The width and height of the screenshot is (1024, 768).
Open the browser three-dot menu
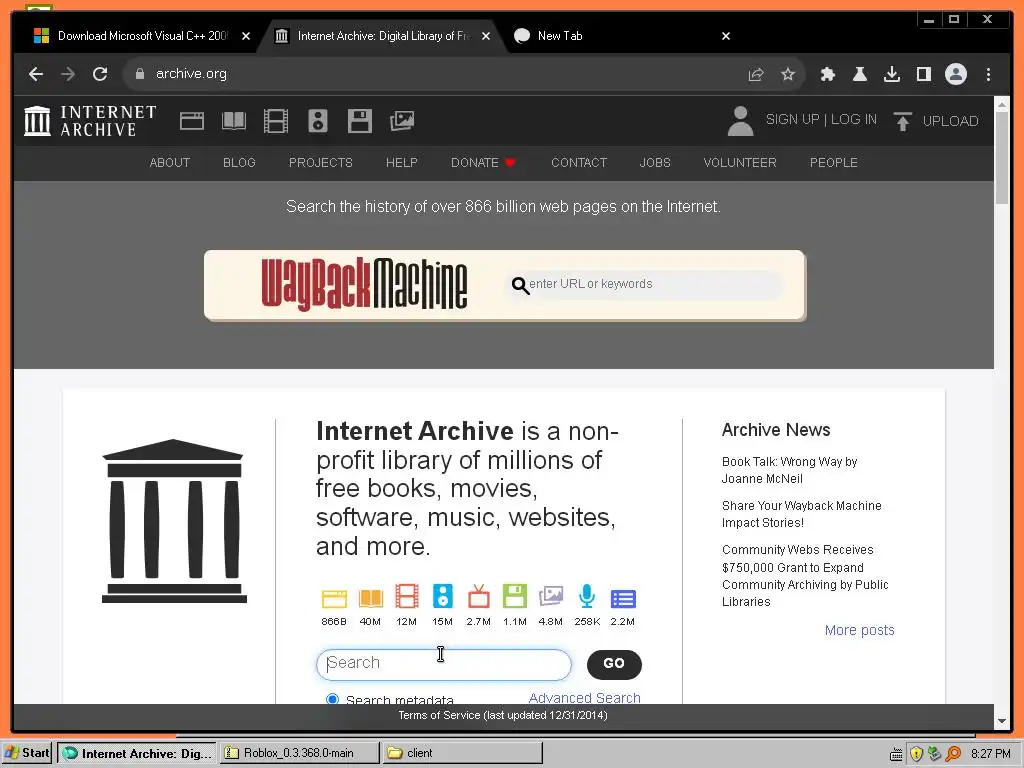point(988,74)
